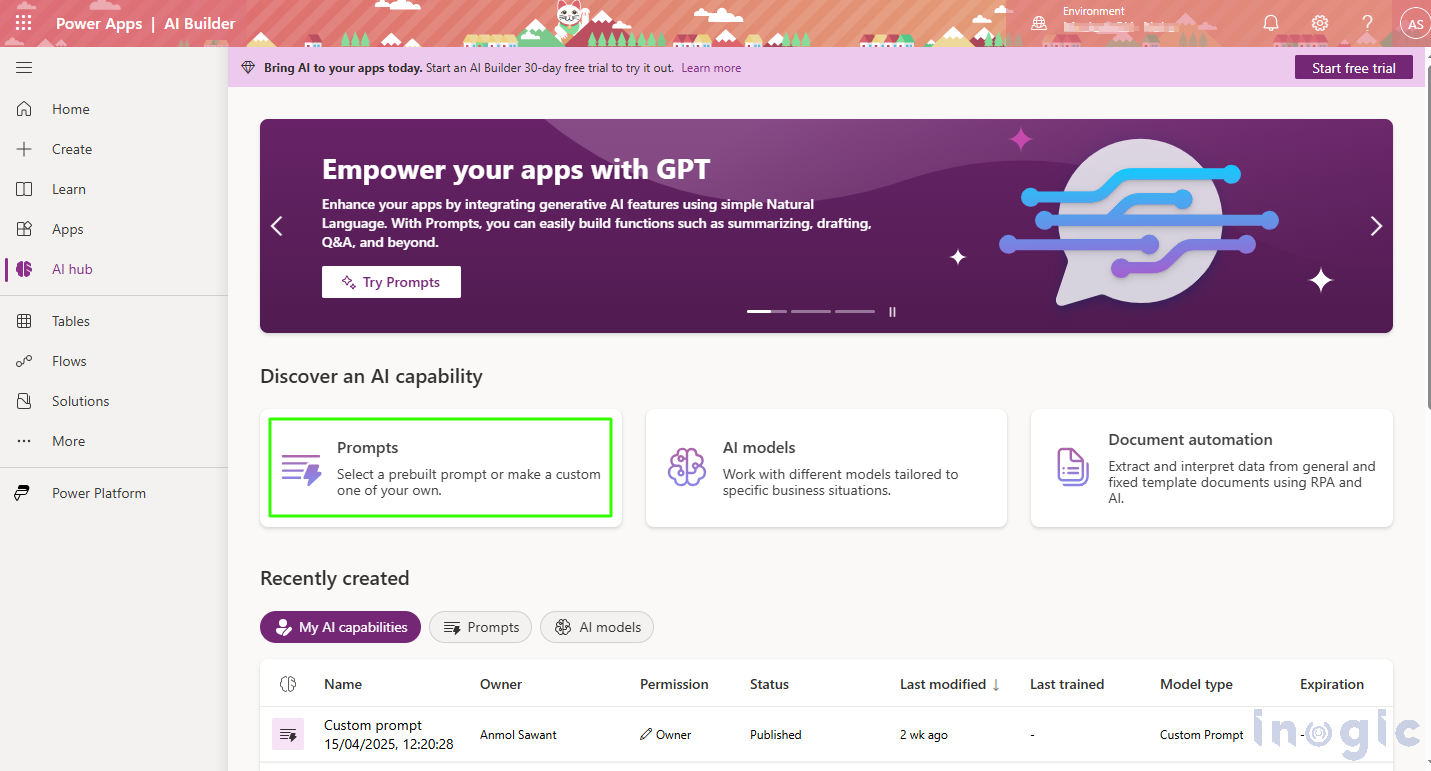Click the Published status cell
Image resolution: width=1431 pixels, height=771 pixels.
pos(776,735)
